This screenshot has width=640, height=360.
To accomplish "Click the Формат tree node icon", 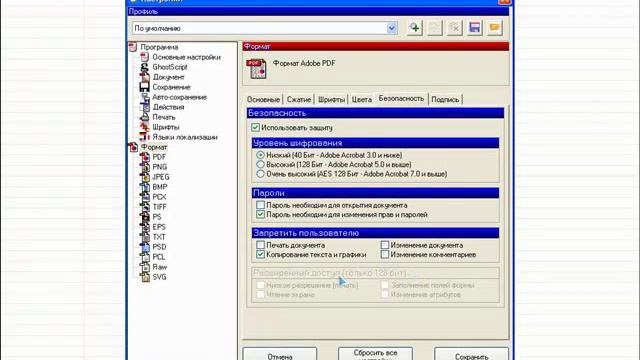I will (x=133, y=147).
